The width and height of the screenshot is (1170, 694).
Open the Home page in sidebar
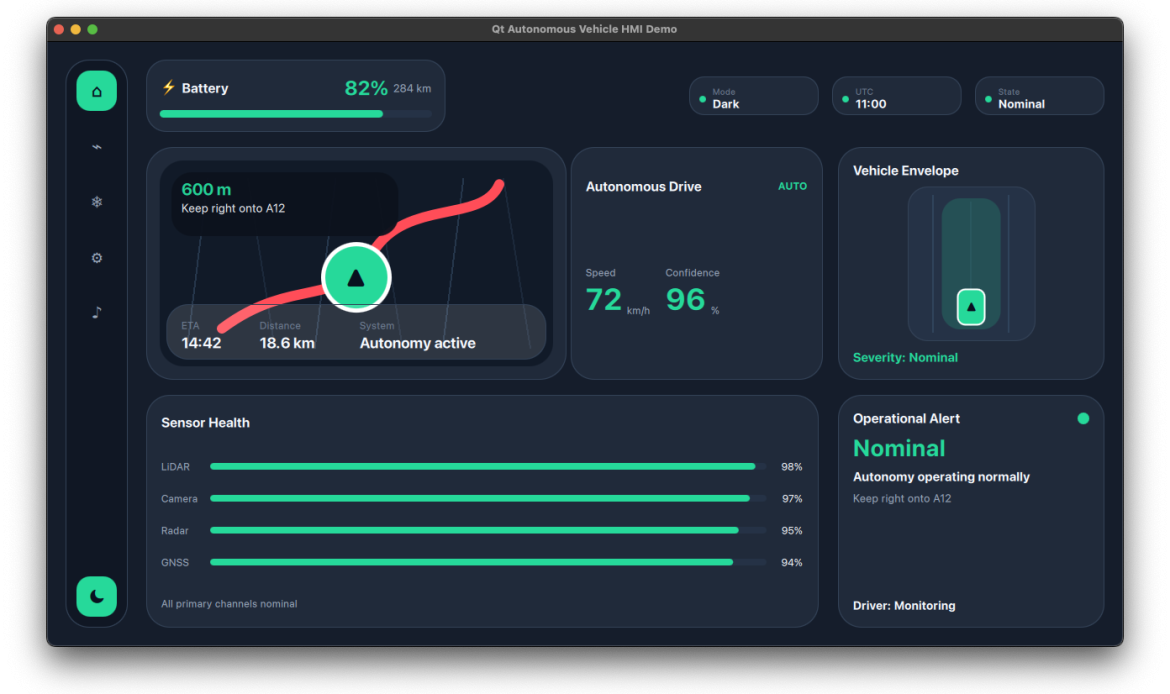click(x=96, y=91)
